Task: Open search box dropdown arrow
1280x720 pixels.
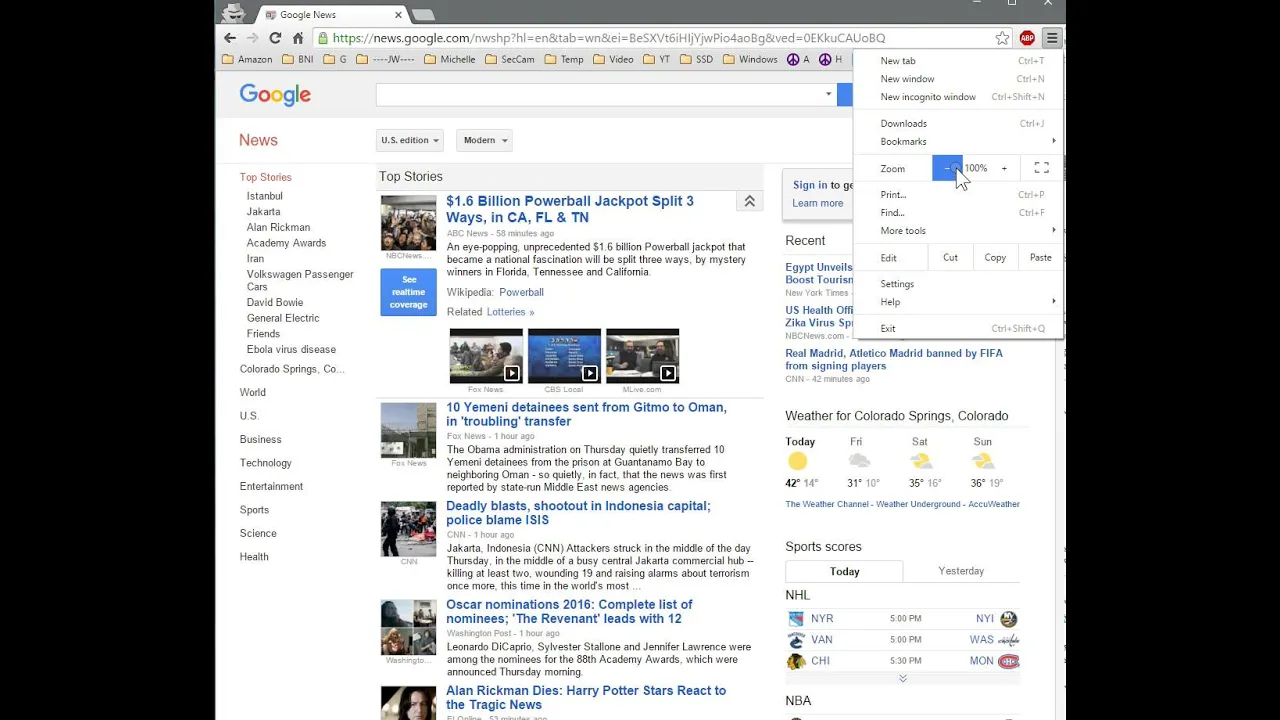Action: (828, 94)
